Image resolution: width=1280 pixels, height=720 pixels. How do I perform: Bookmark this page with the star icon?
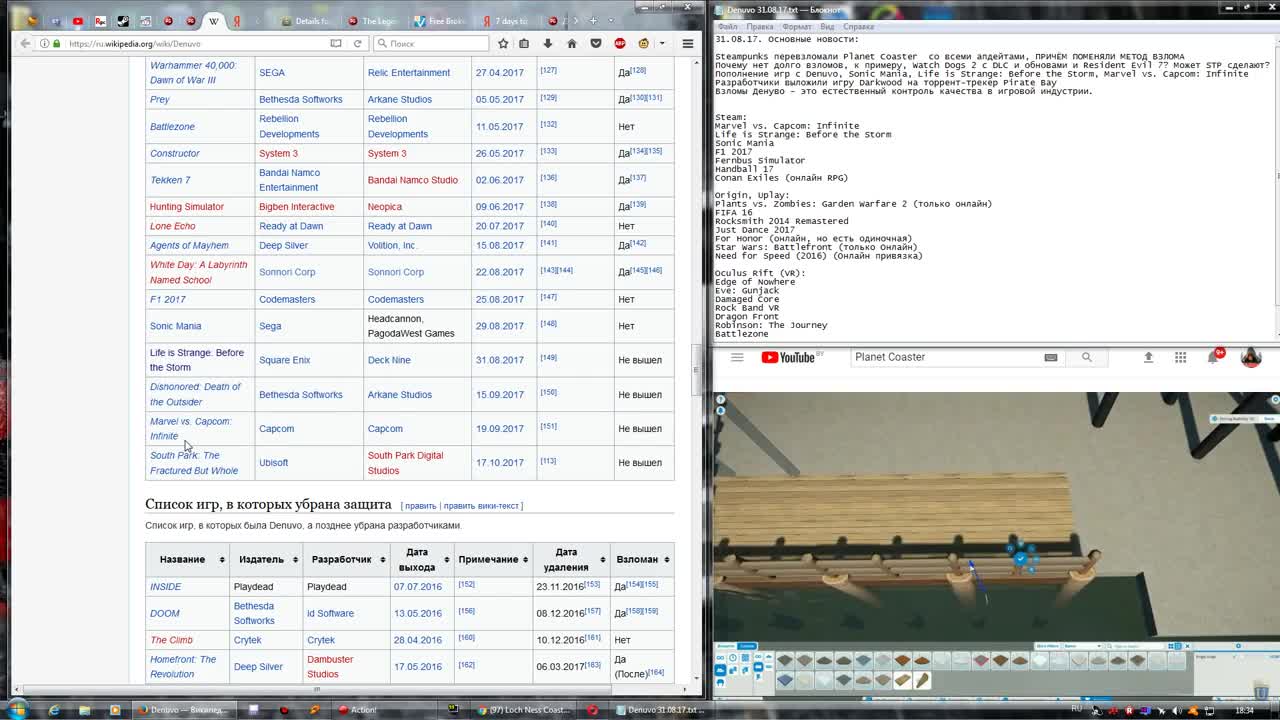point(503,43)
